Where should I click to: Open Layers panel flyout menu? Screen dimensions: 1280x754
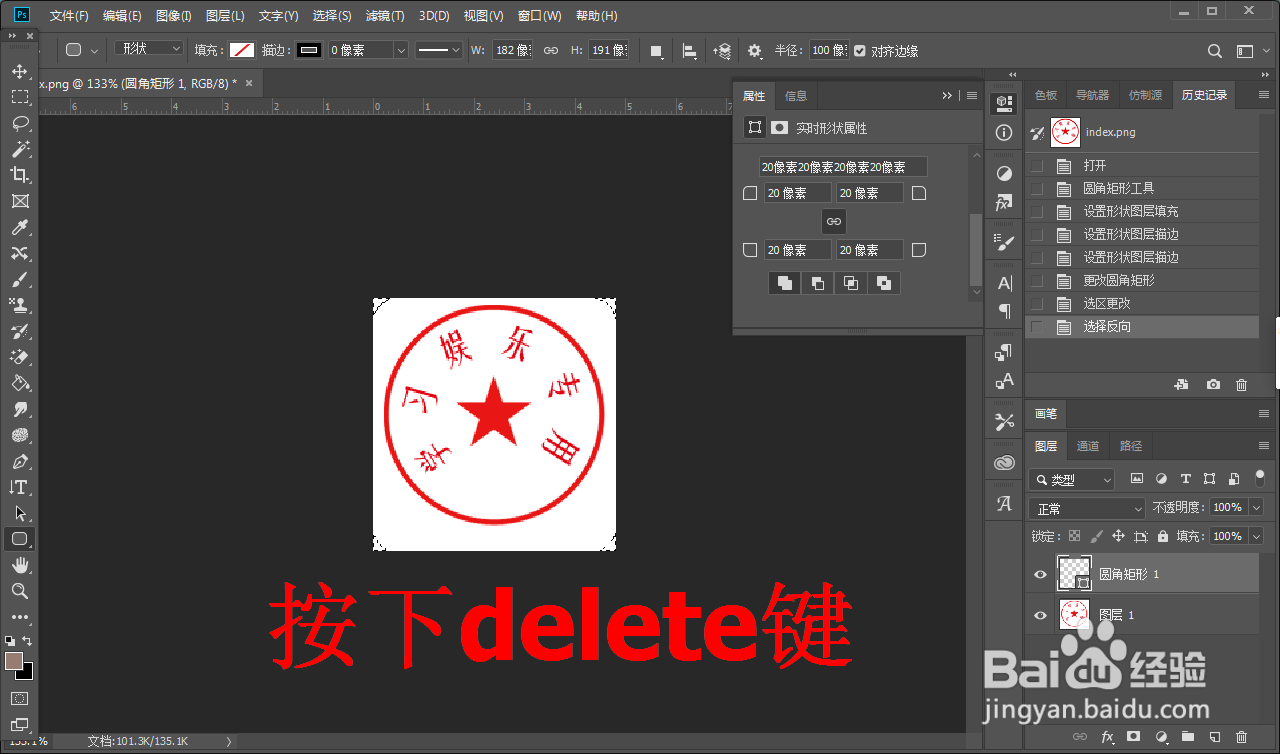point(1263,446)
